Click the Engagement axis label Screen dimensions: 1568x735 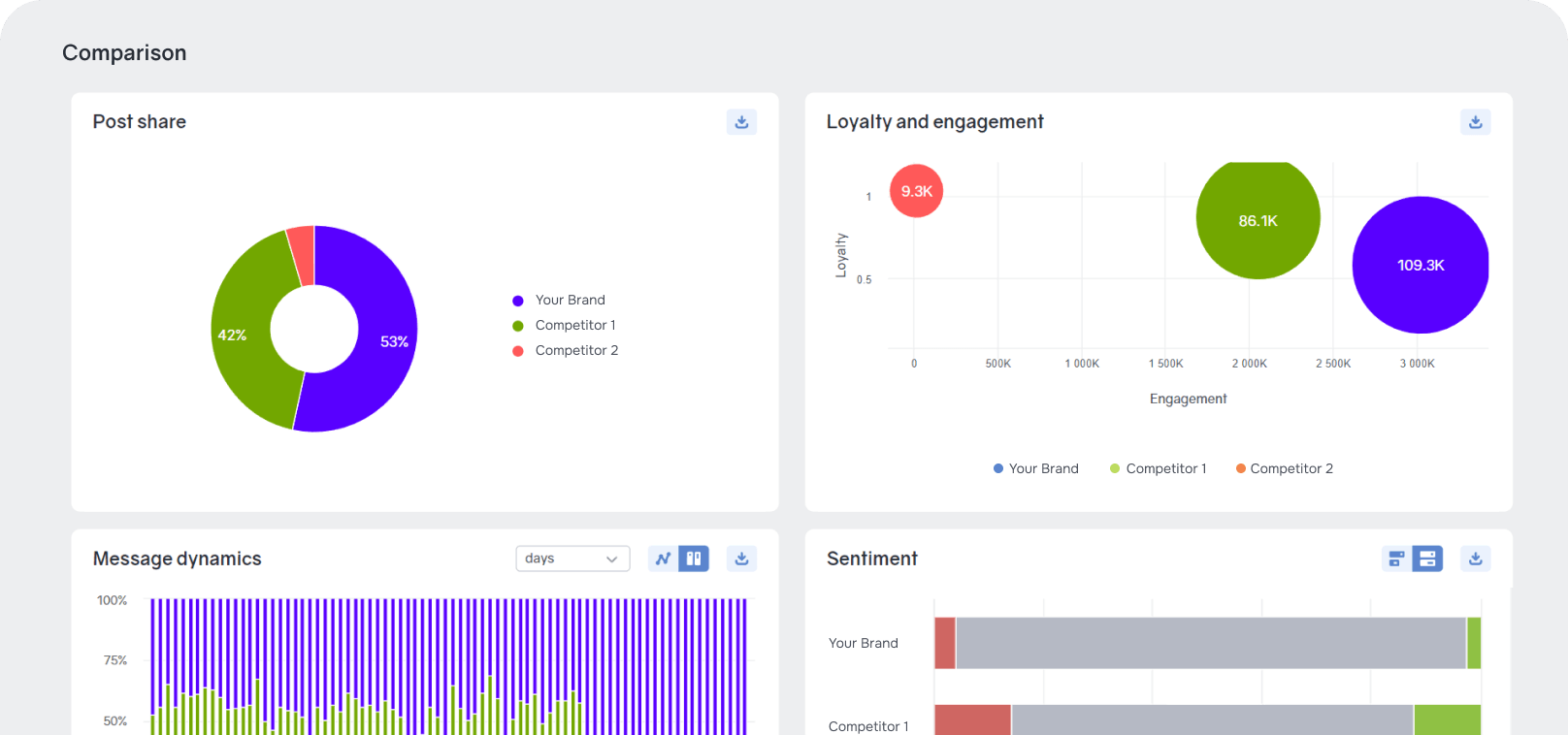pos(1188,399)
